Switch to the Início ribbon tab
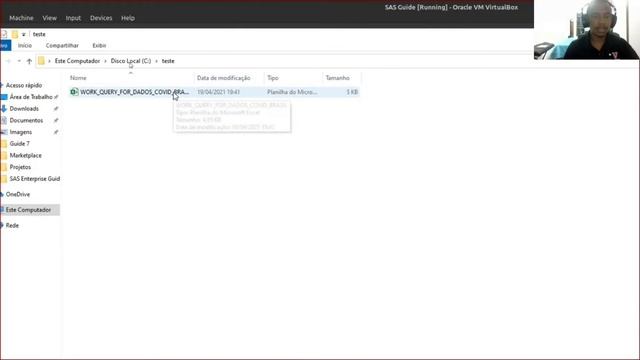 click(24, 45)
